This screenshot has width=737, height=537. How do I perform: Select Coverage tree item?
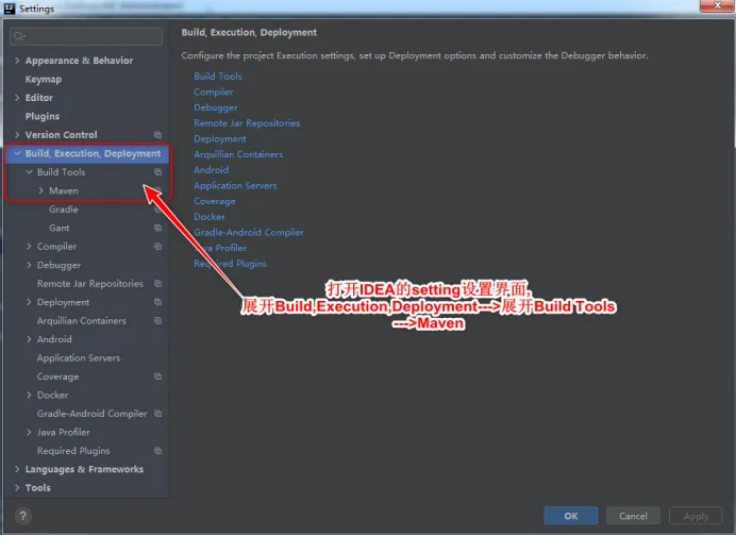point(58,377)
